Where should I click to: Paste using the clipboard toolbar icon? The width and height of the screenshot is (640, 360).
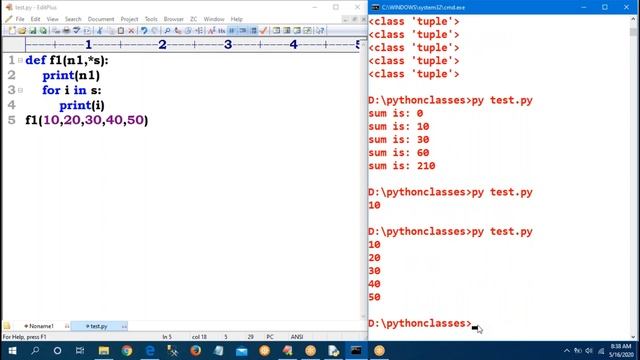121,31
